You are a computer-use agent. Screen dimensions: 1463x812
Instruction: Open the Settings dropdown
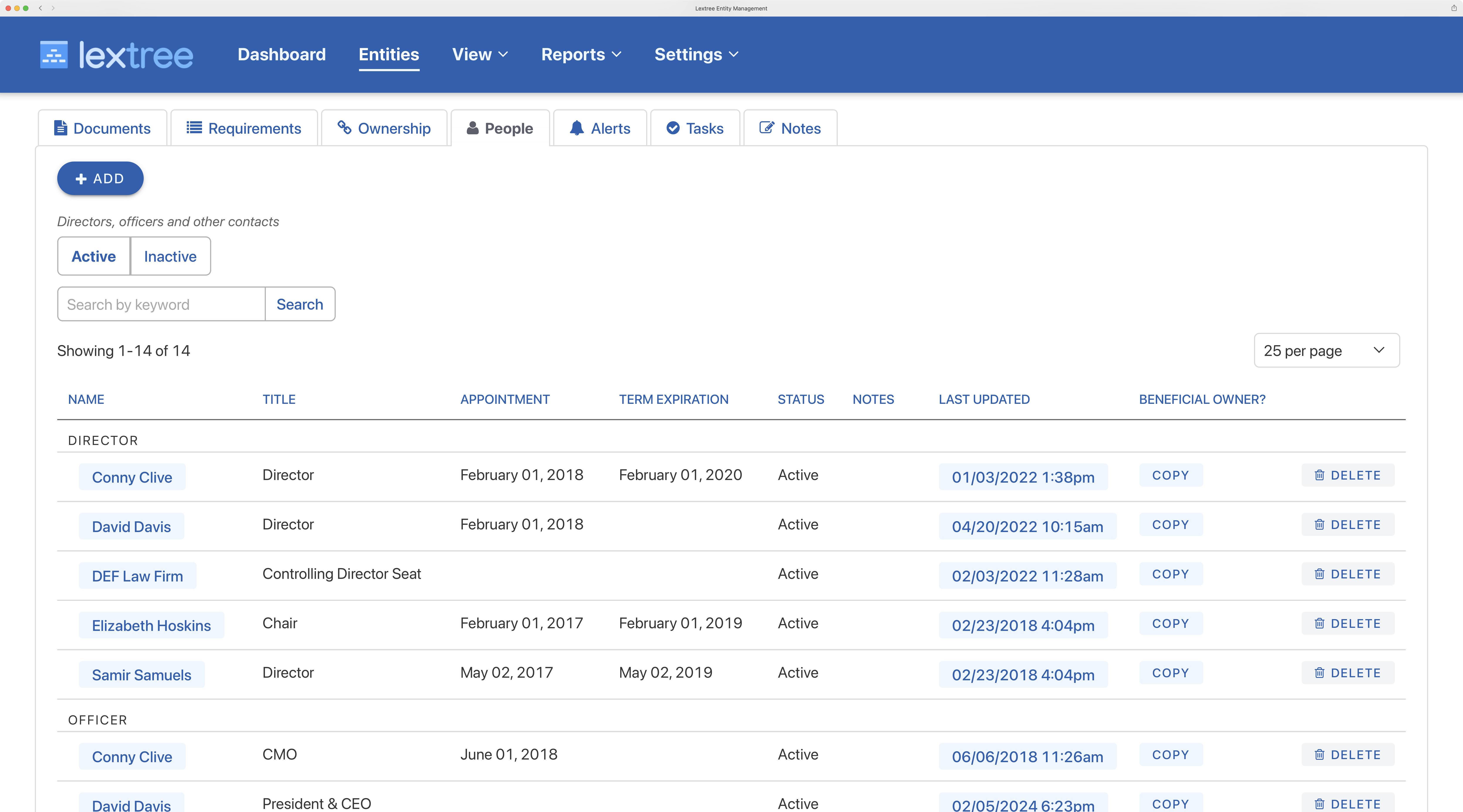pyautogui.click(x=696, y=54)
